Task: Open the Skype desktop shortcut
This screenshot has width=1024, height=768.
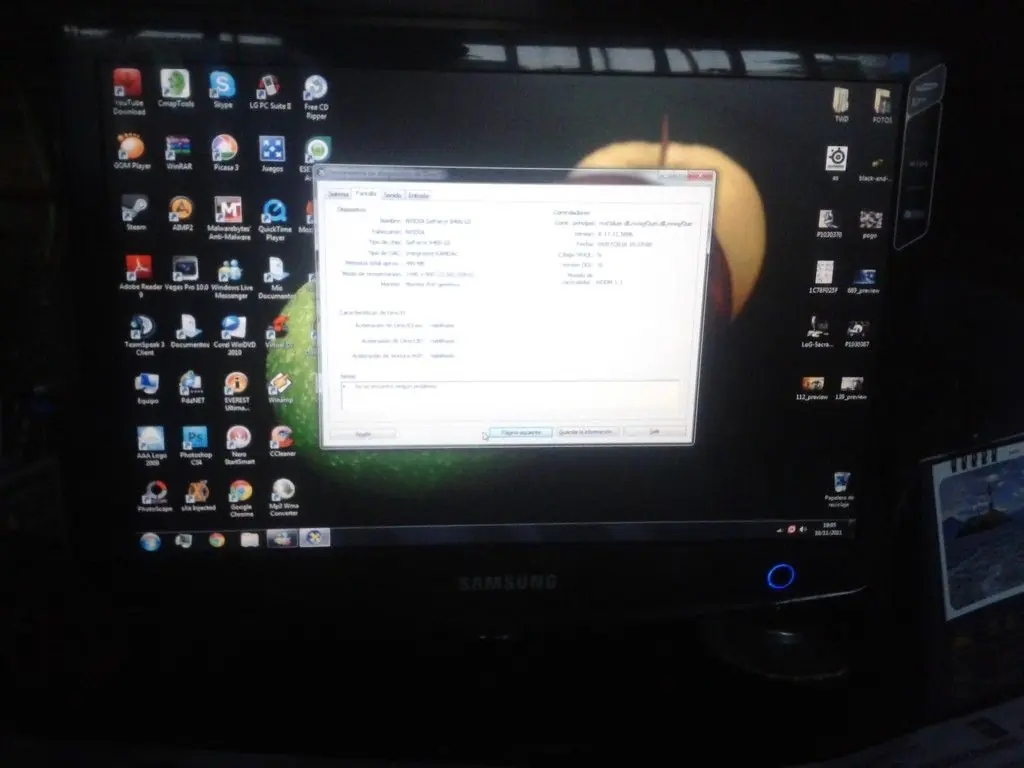Action: 223,89
